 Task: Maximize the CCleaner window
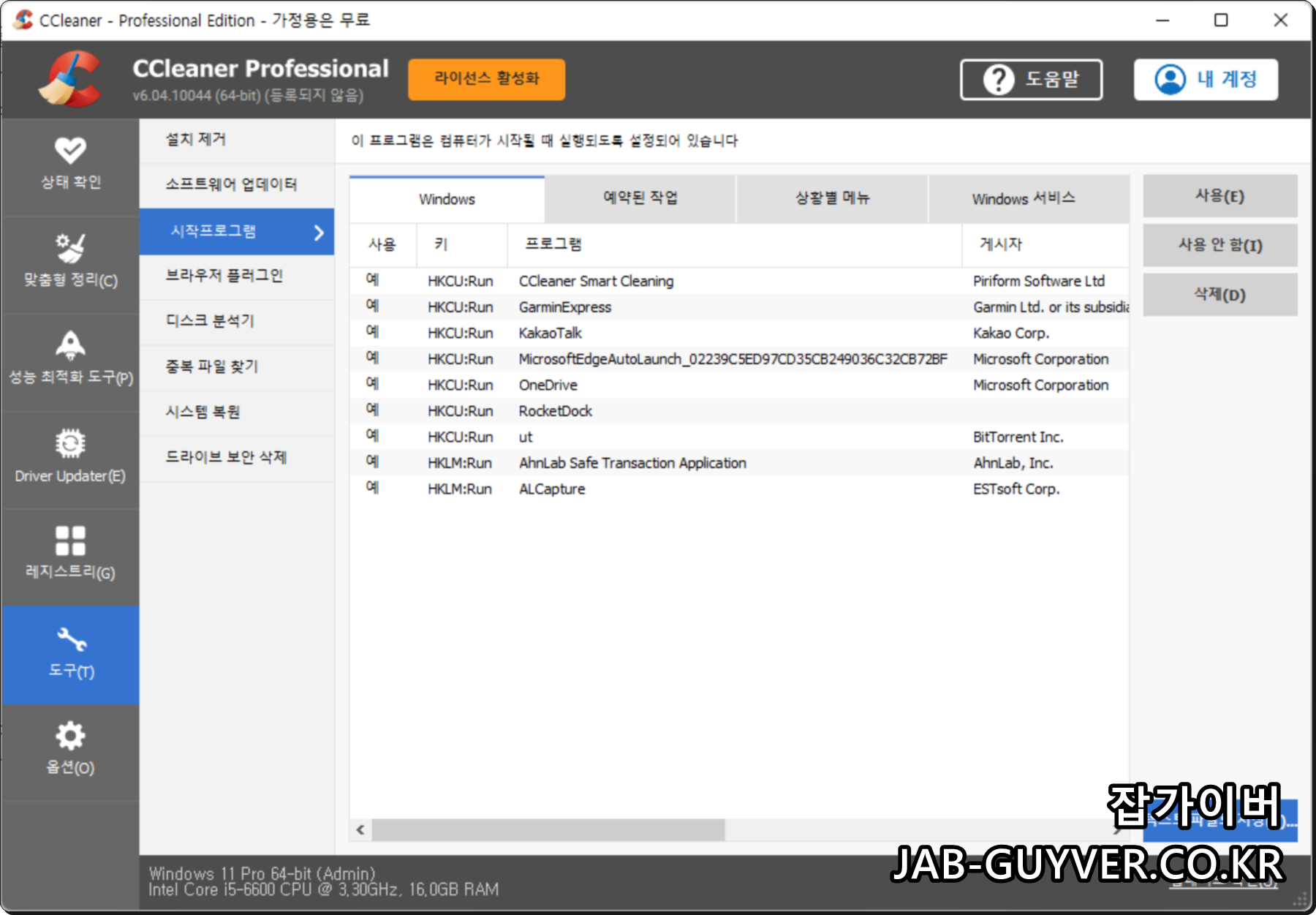pyautogui.click(x=1221, y=20)
